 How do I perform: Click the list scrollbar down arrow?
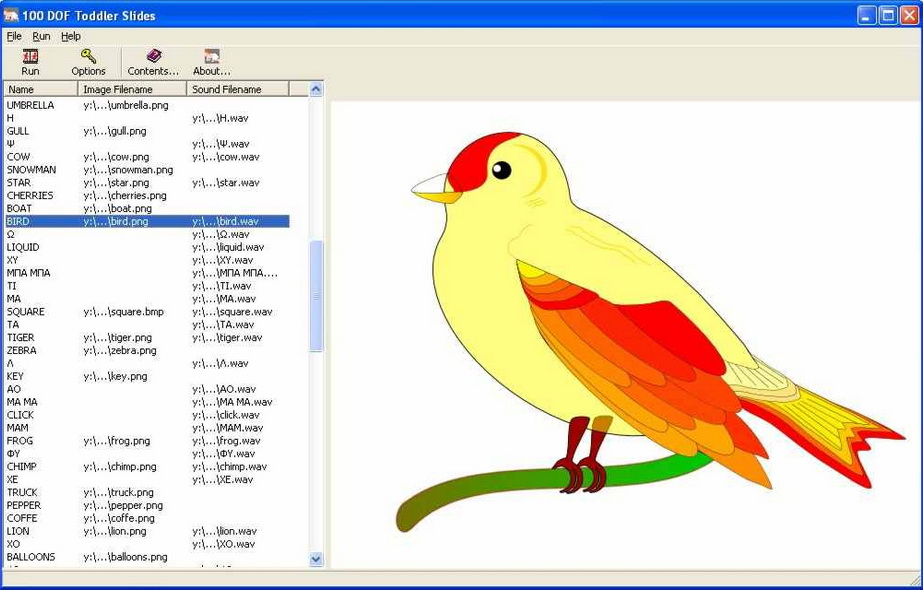316,559
